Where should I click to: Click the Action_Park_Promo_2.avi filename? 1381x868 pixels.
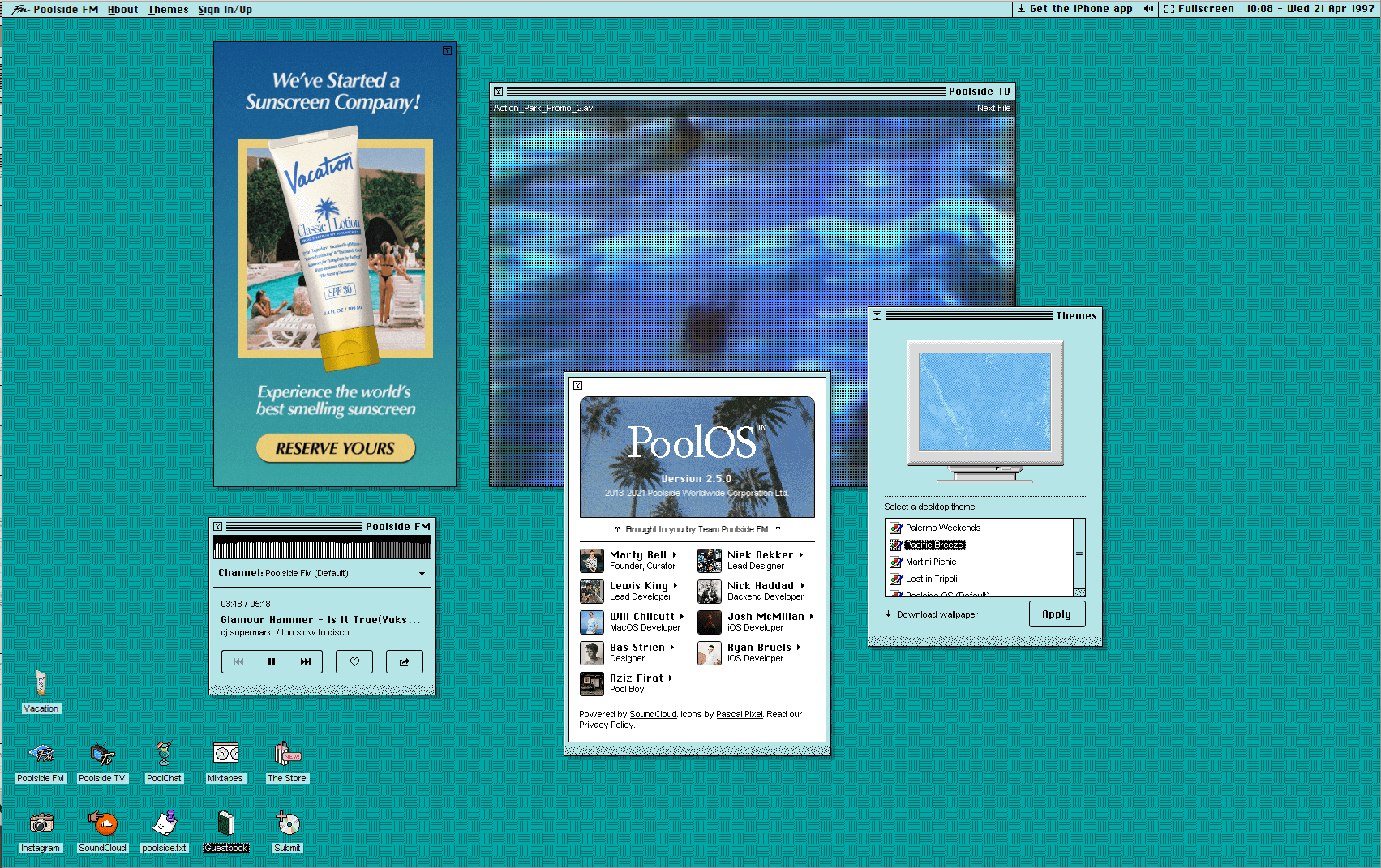[544, 108]
